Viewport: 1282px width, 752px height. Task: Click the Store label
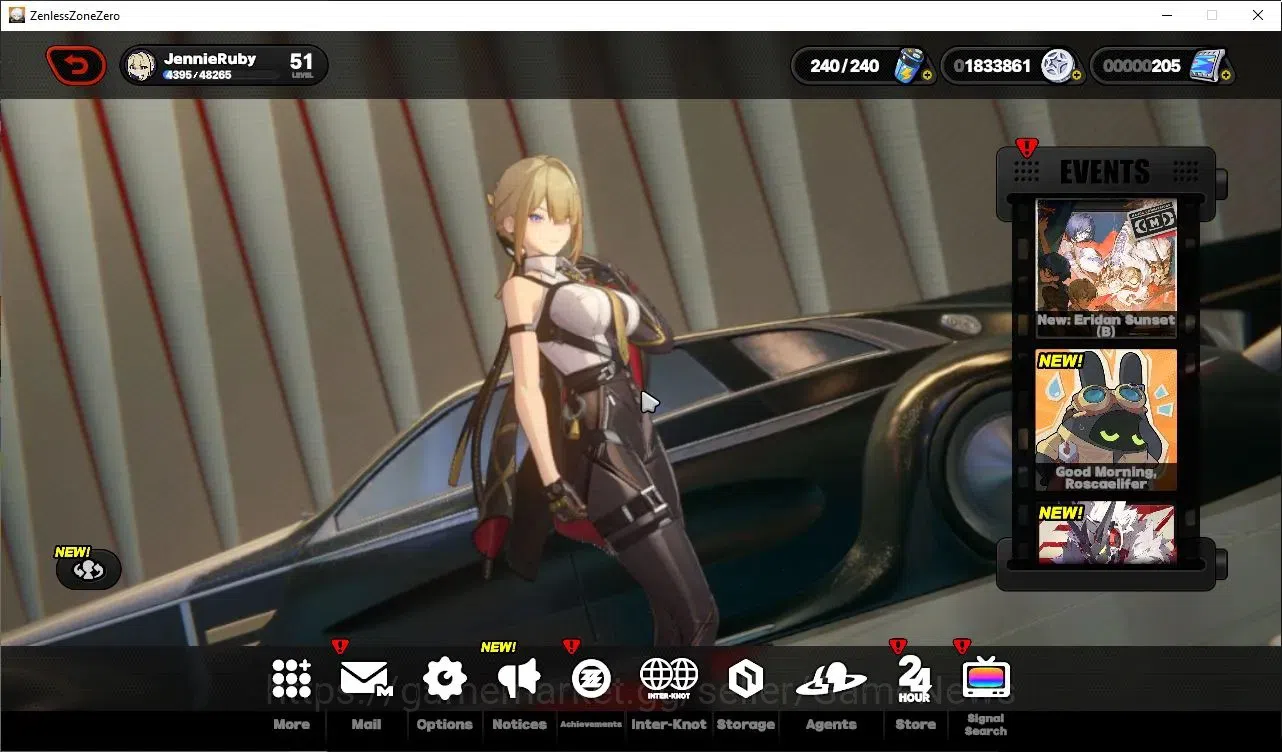(x=915, y=724)
